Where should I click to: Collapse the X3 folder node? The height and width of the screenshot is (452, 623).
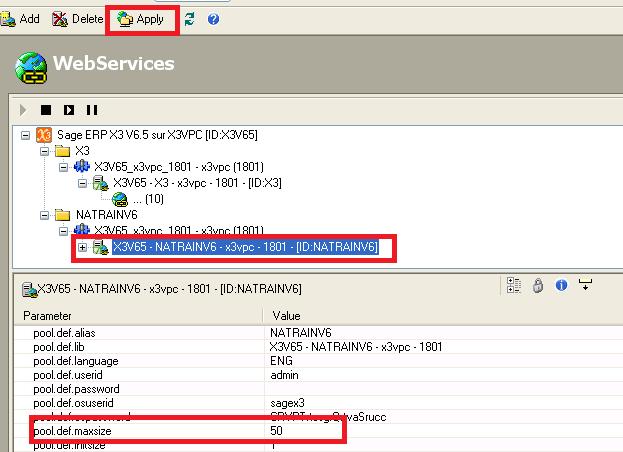click(44, 151)
